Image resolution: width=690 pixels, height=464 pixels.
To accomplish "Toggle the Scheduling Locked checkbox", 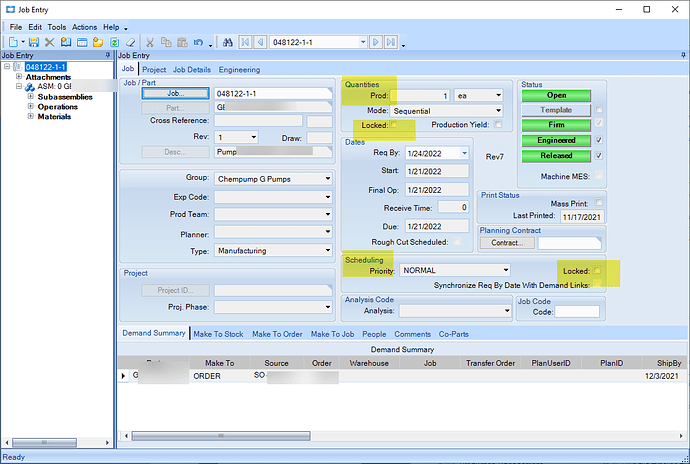I will tap(597, 270).
